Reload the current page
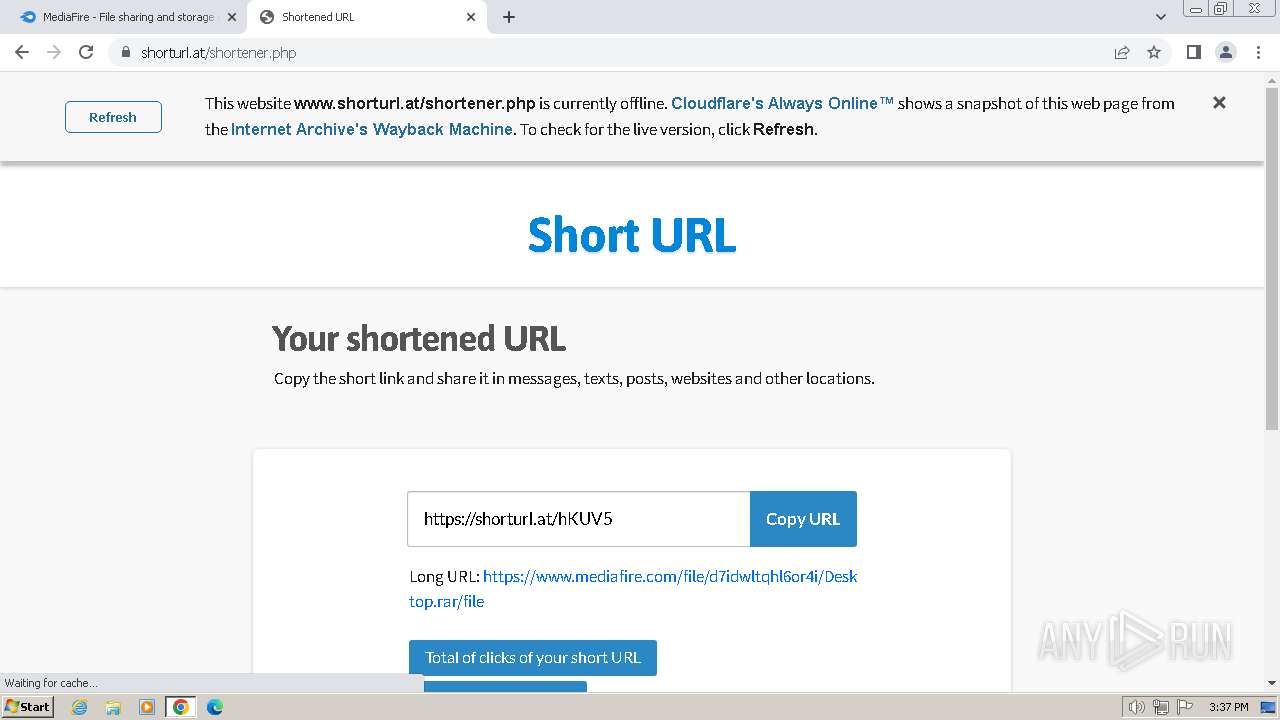1280x720 pixels. pyautogui.click(x=86, y=52)
